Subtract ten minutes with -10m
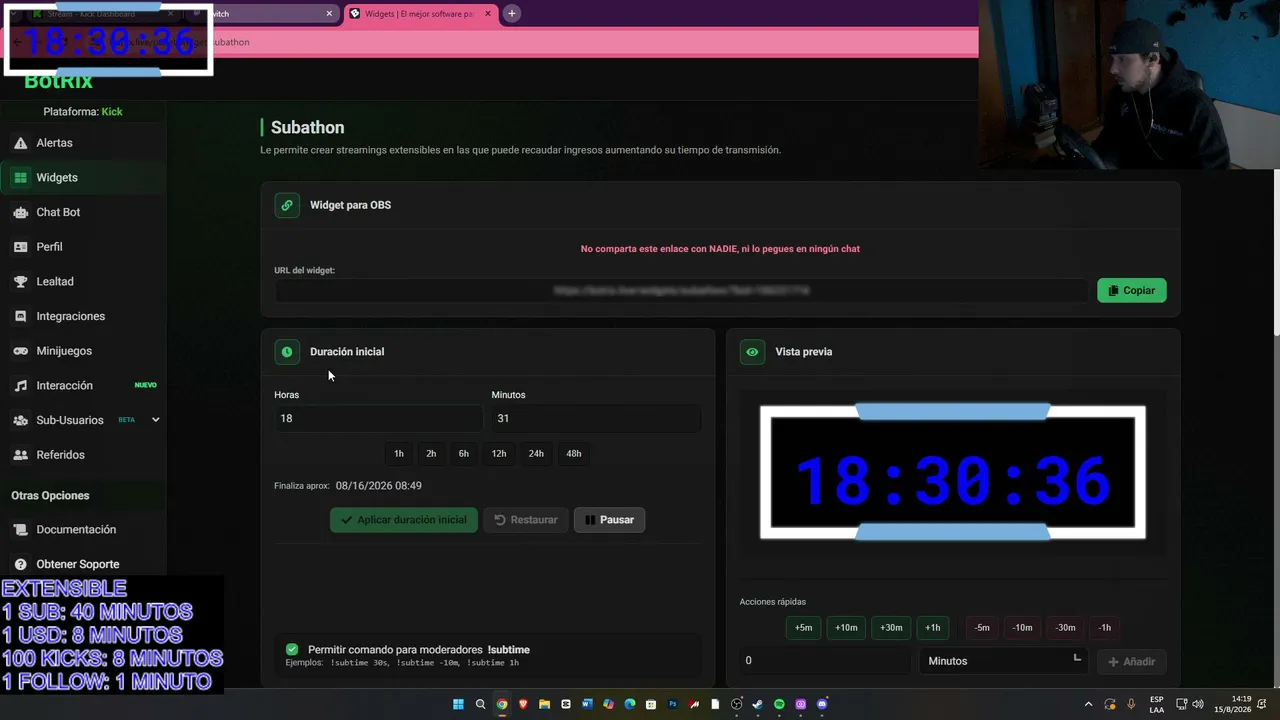 1022,628
